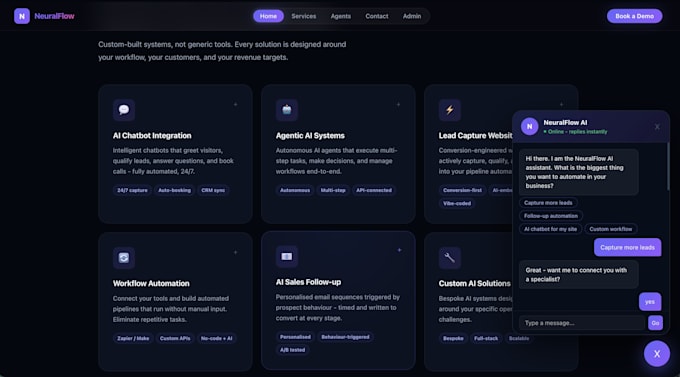
Task: Click the Workflow Automation heading
Action: pos(151,284)
